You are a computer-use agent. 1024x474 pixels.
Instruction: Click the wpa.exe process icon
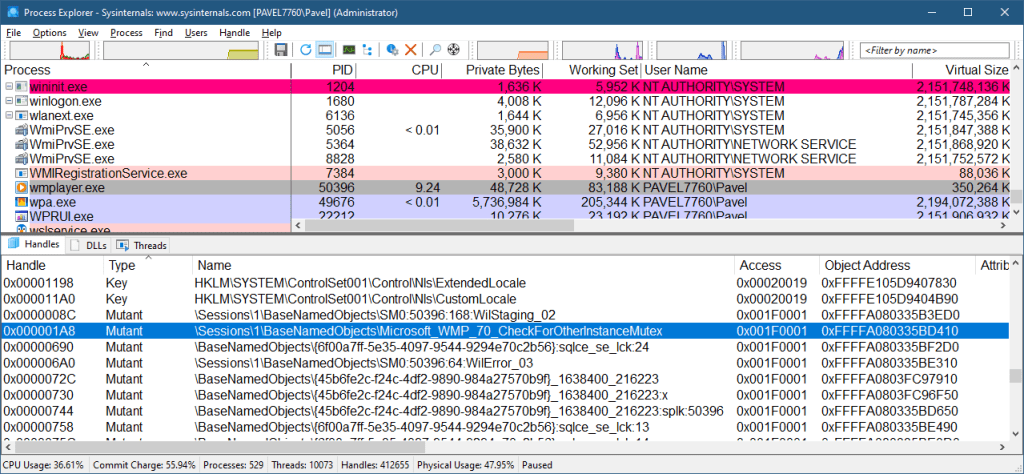coord(21,202)
